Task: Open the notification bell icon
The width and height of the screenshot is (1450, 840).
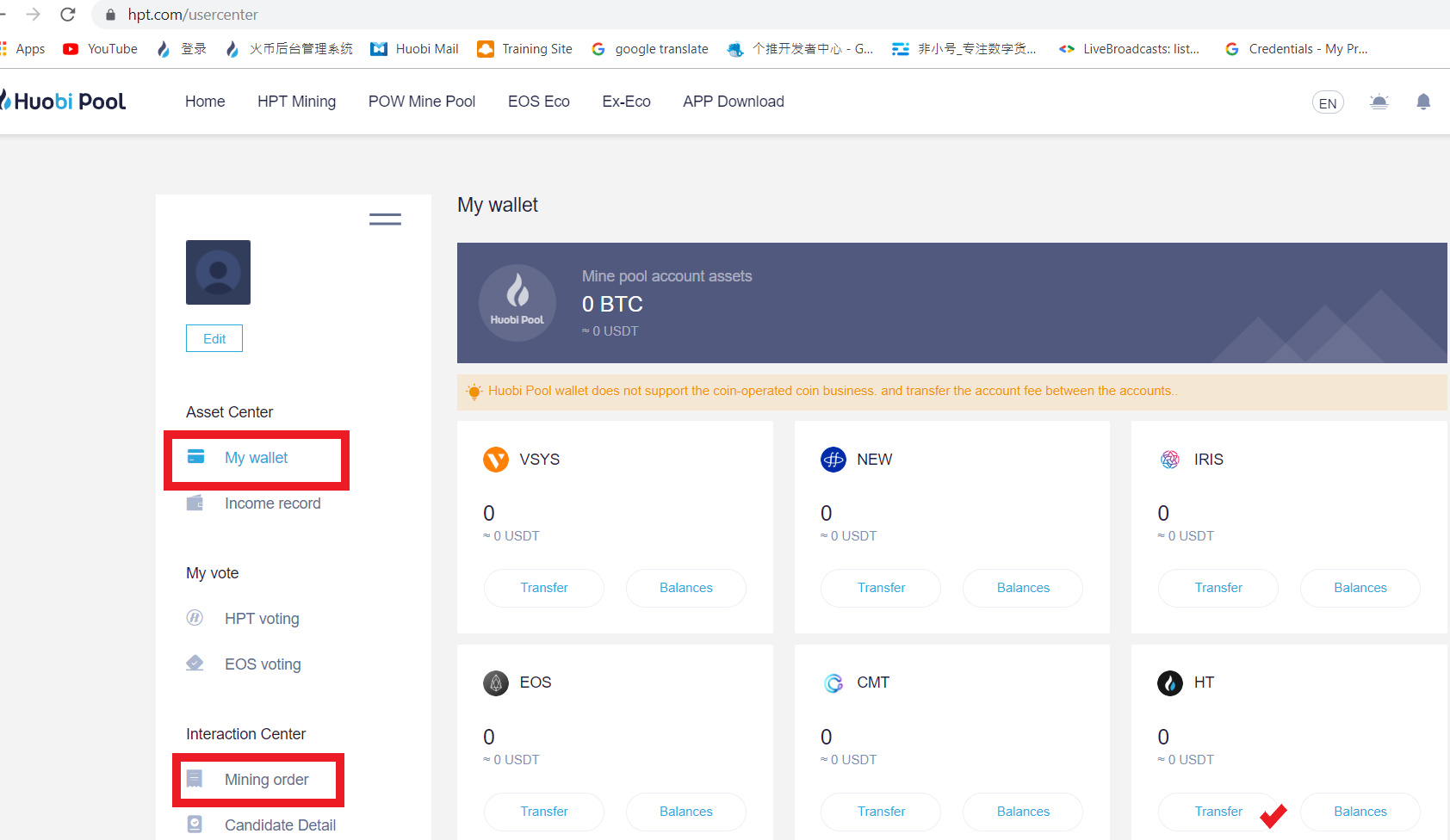Action: tap(1423, 102)
